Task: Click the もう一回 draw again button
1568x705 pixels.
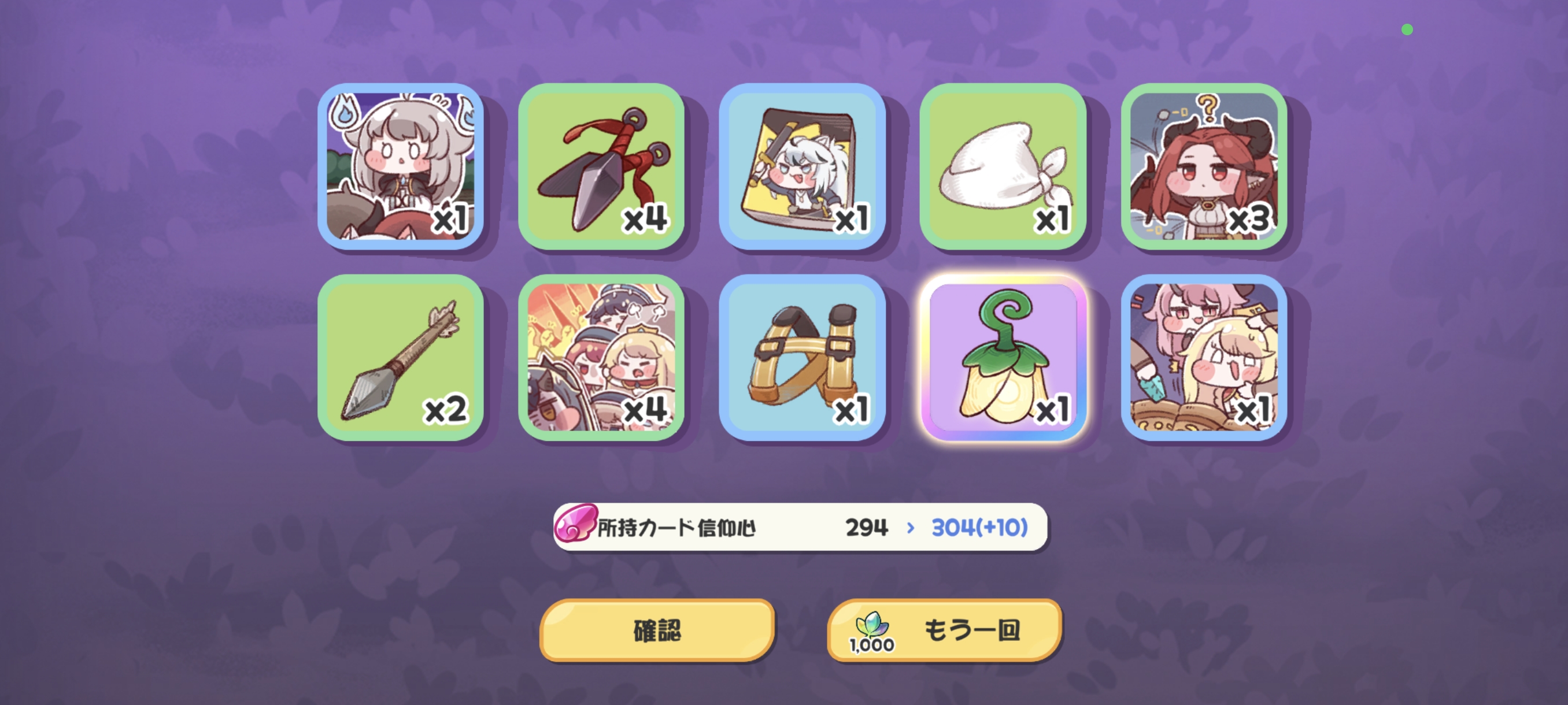Action: [x=945, y=630]
